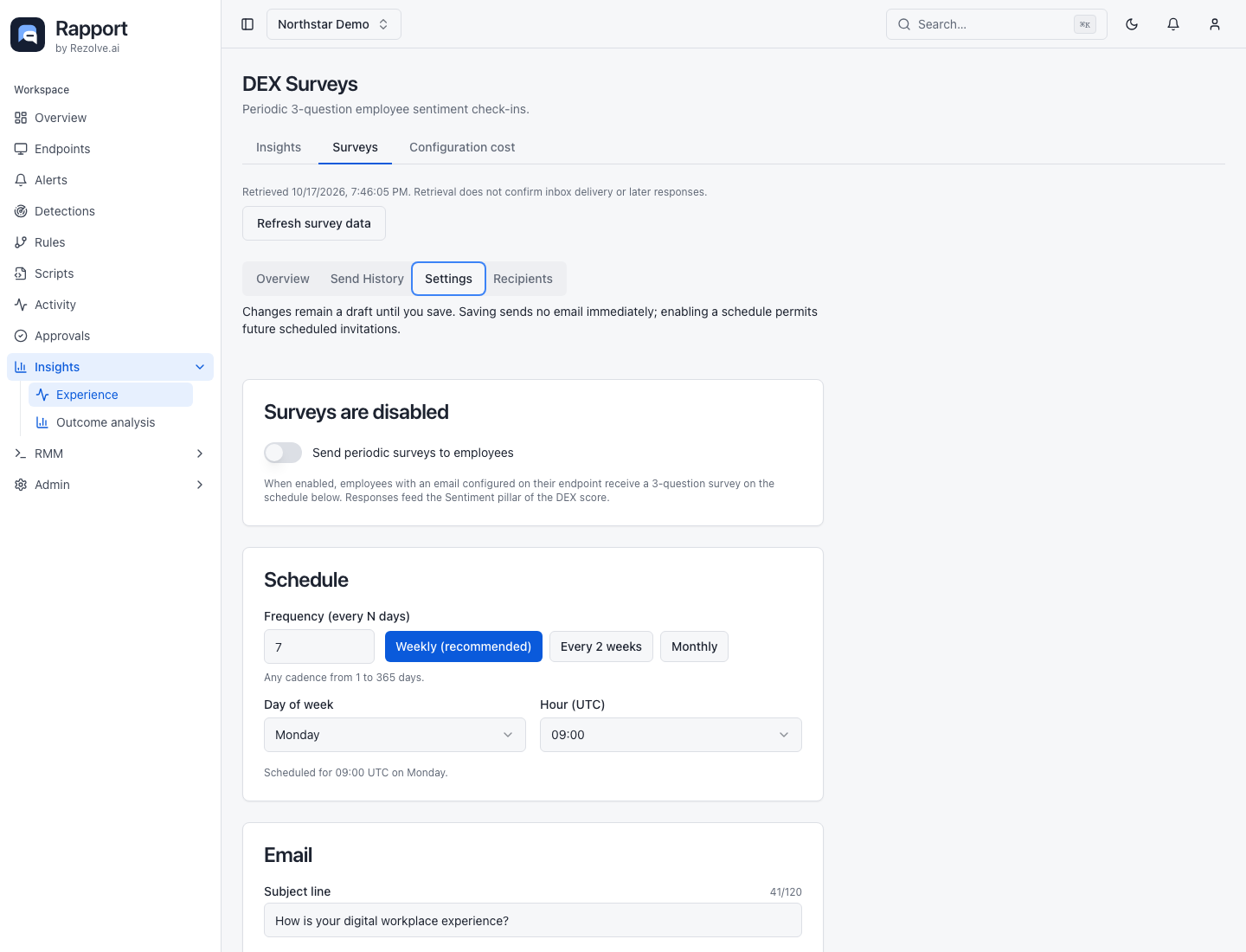1246x952 pixels.
Task: Go to Endpoints in sidebar
Action: [110, 149]
